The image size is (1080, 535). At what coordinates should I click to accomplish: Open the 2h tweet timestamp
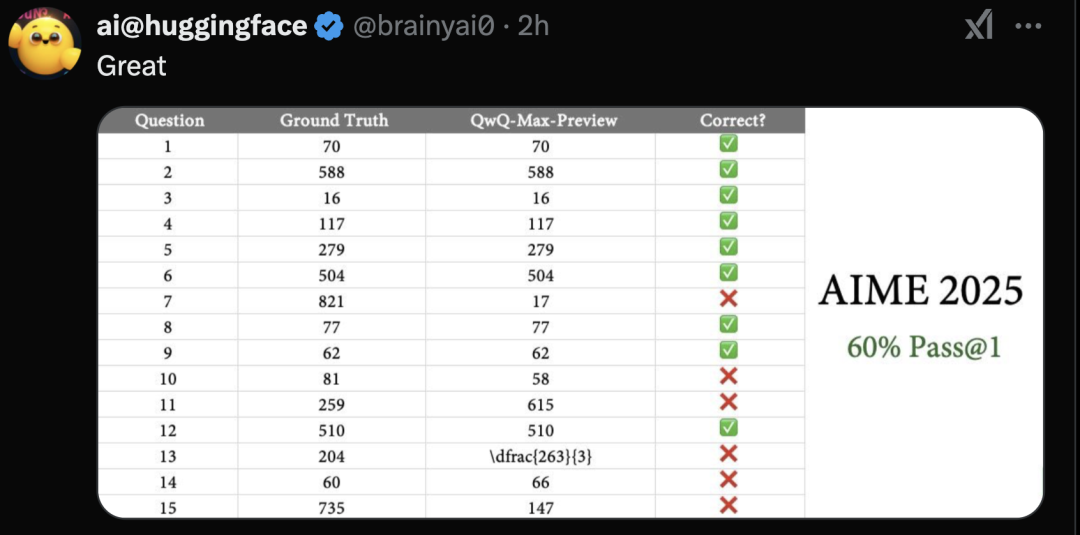533,26
